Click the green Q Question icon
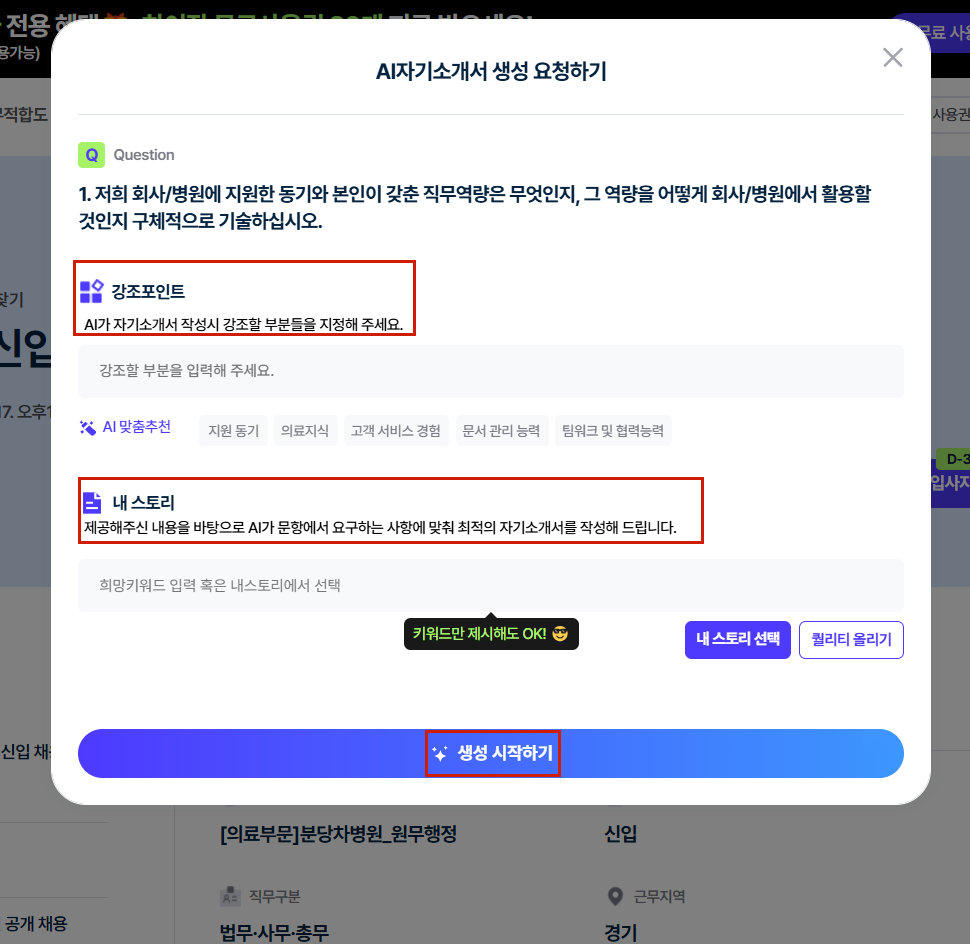The image size is (970, 944). [x=92, y=155]
